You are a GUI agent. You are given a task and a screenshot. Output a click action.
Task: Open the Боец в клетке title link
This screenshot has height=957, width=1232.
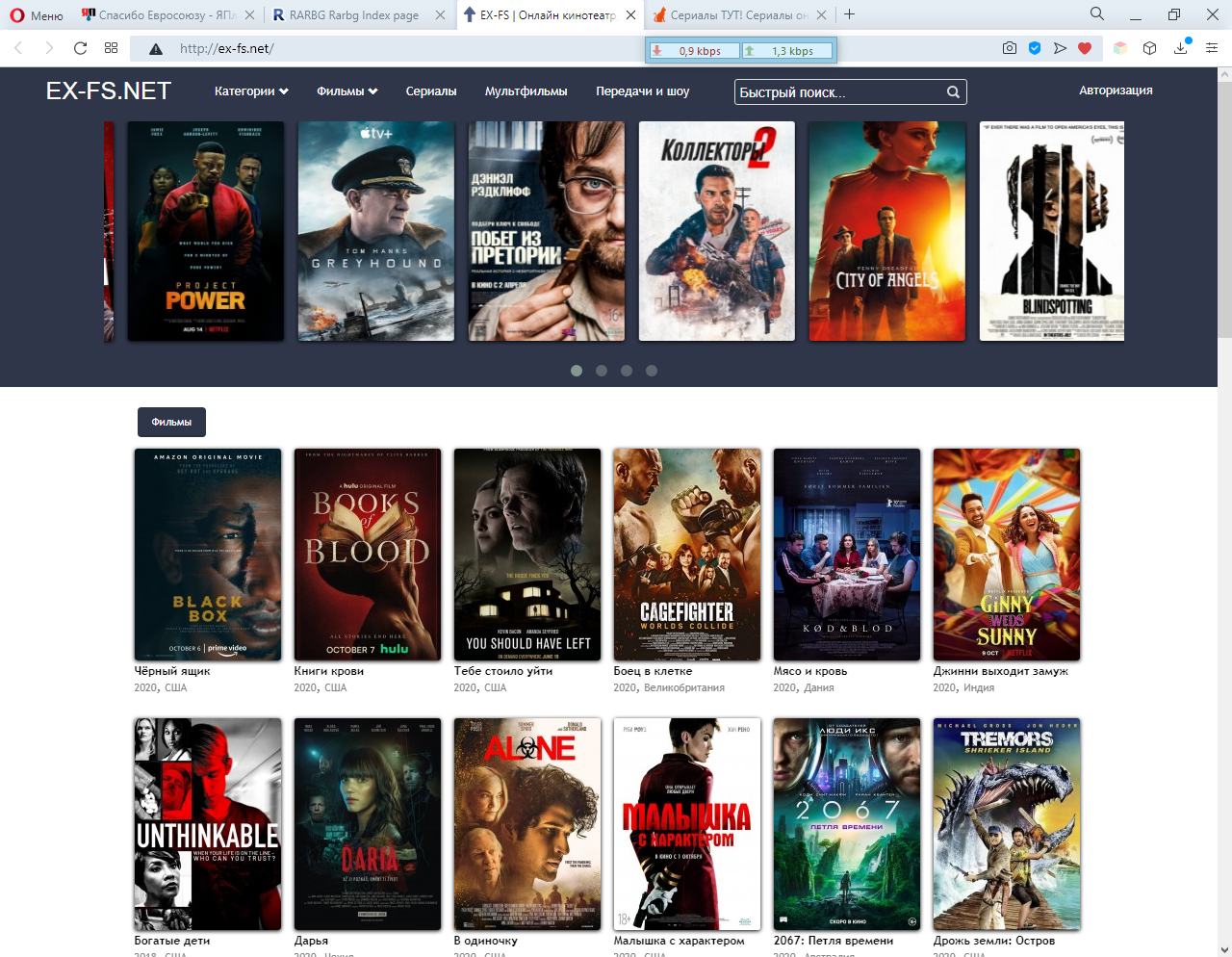(654, 671)
